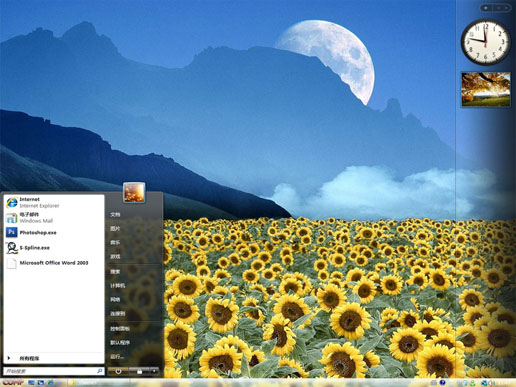Click the Show Desktop quick launch icon
The width and height of the screenshot is (516, 387).
coord(31,383)
